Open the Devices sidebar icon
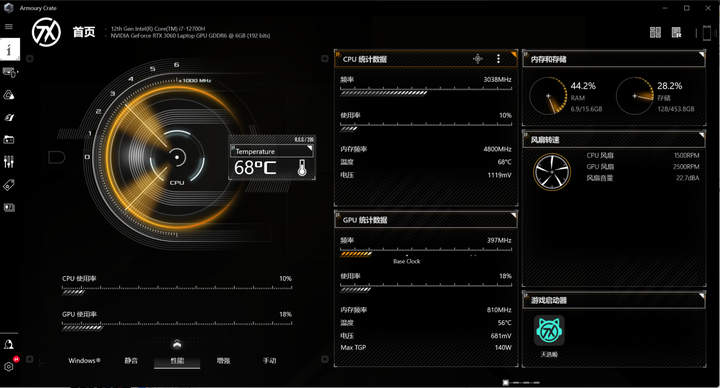This screenshot has width=720, height=388. pos(9,73)
